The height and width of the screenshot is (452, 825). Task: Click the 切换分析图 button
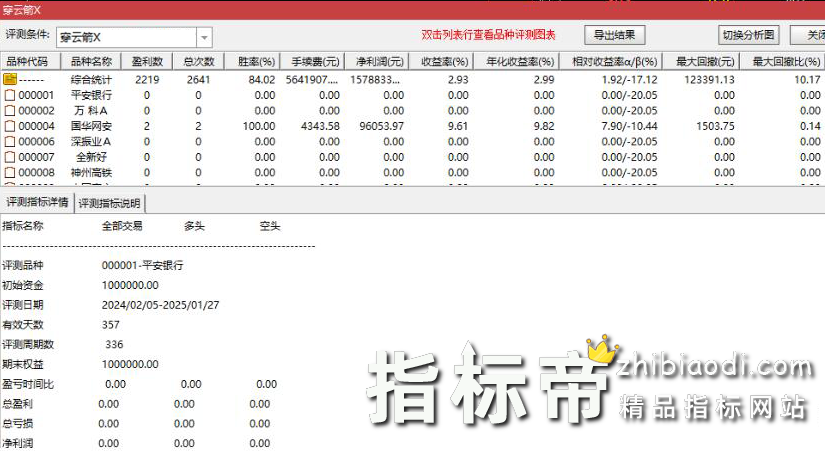coord(748,35)
